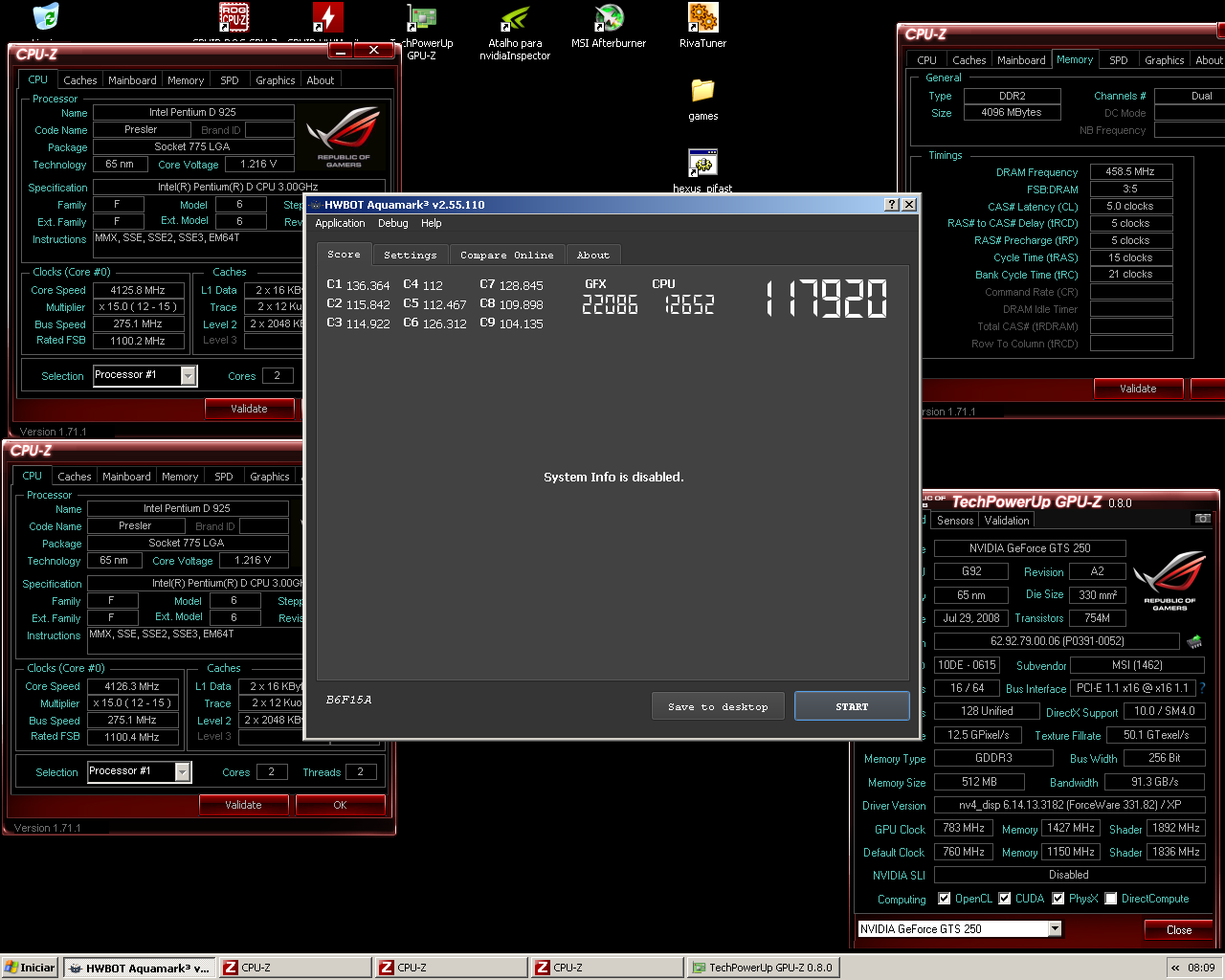Screen dimensions: 1225x980
Task: Click DRAM Frequency 458.5 MHz field
Action: click(x=1131, y=172)
